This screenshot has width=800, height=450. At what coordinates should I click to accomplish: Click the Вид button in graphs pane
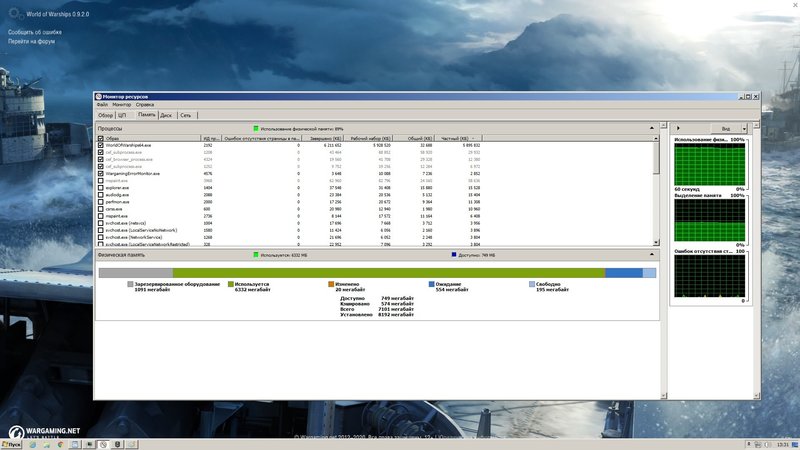pyautogui.click(x=726, y=129)
